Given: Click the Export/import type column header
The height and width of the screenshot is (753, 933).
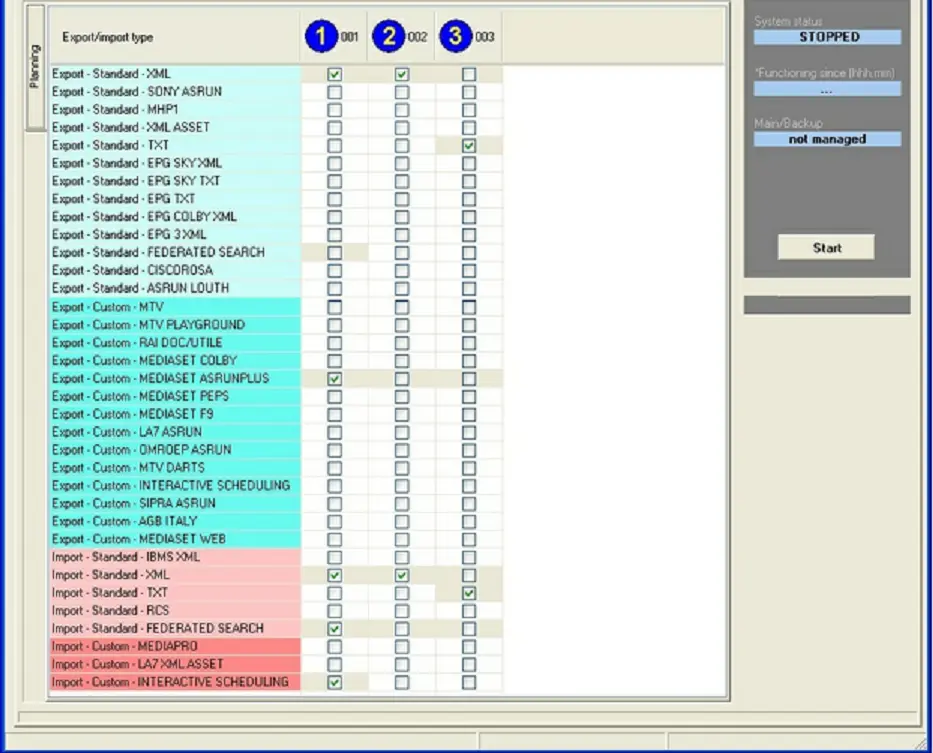Looking at the screenshot, I should (x=108, y=38).
